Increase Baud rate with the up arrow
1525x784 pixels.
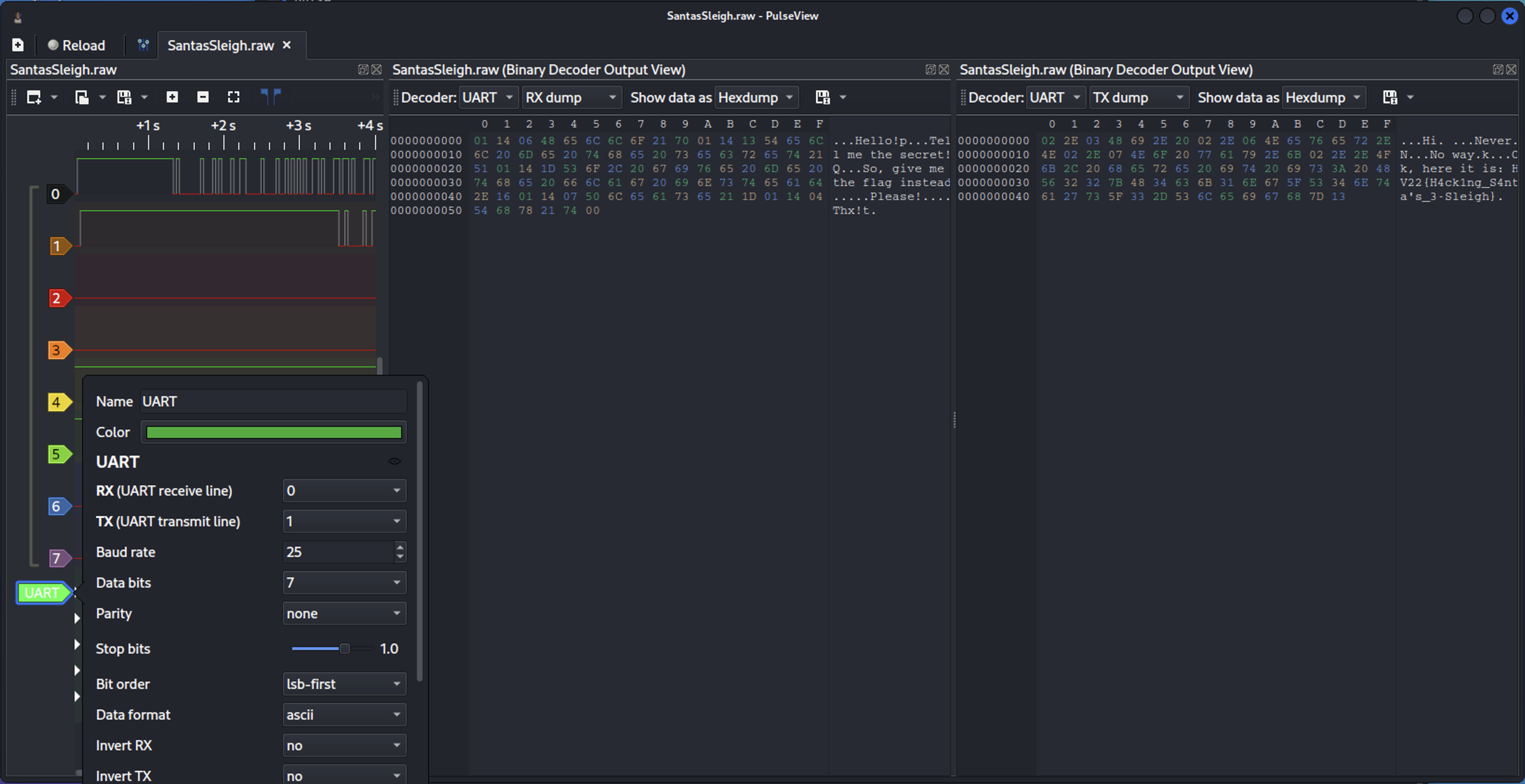pyautogui.click(x=400, y=547)
